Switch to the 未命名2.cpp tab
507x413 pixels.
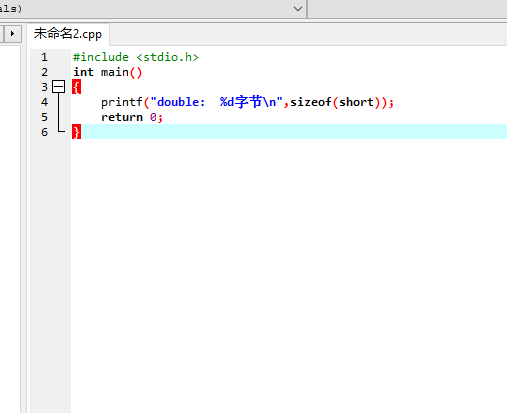pyautogui.click(x=68, y=34)
